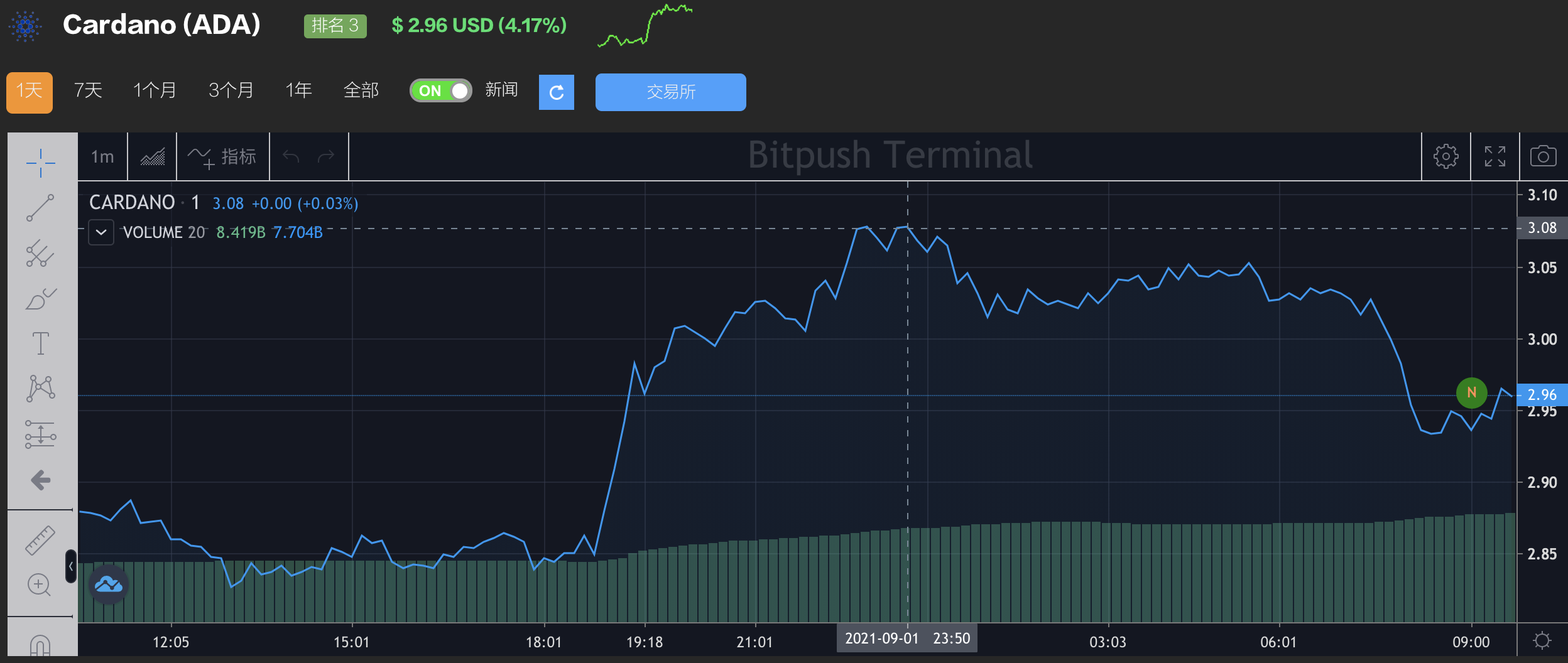Select the 3个月 time range tab
The image size is (1568, 663).
tap(231, 90)
